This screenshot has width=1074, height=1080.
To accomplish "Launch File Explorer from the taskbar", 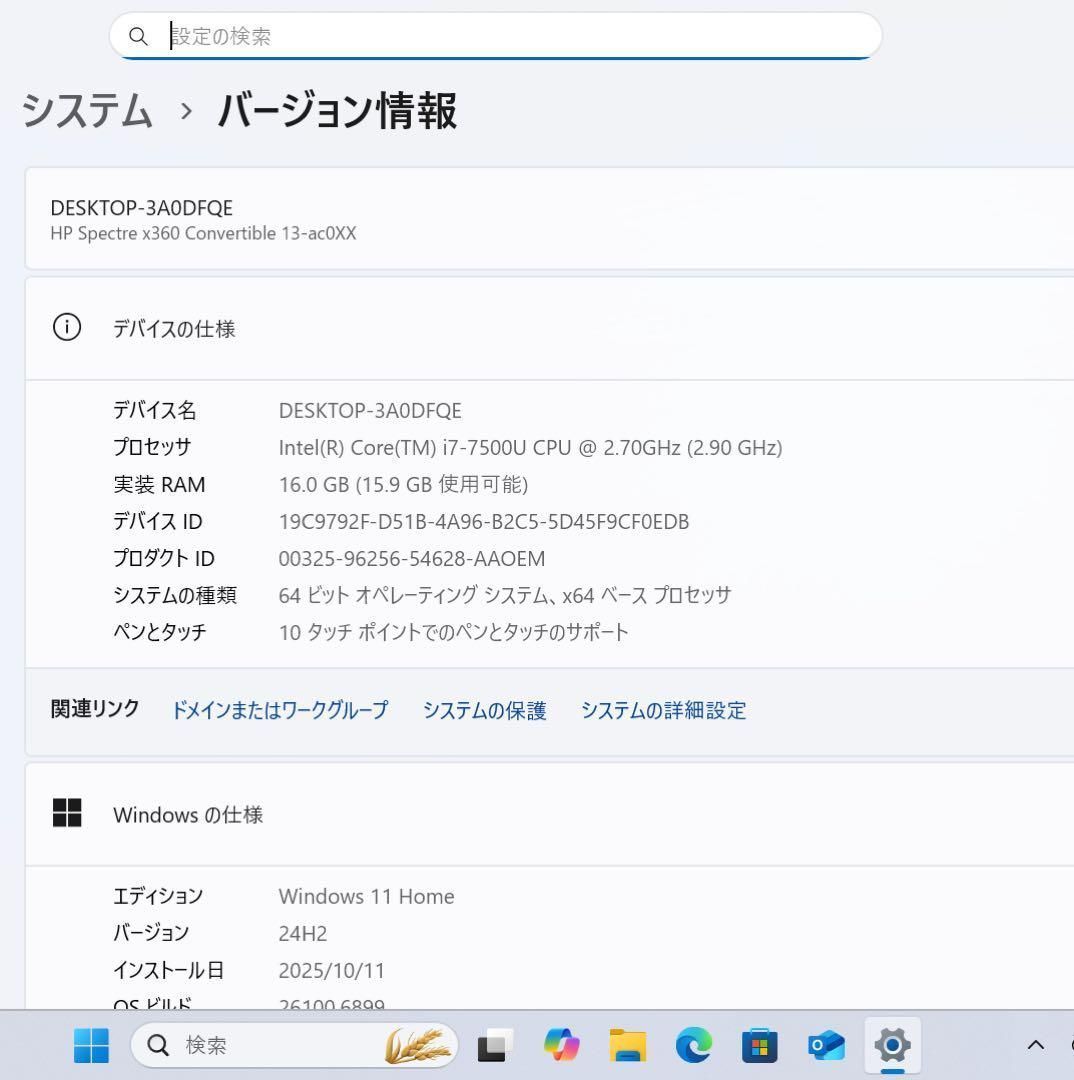I will point(627,1045).
